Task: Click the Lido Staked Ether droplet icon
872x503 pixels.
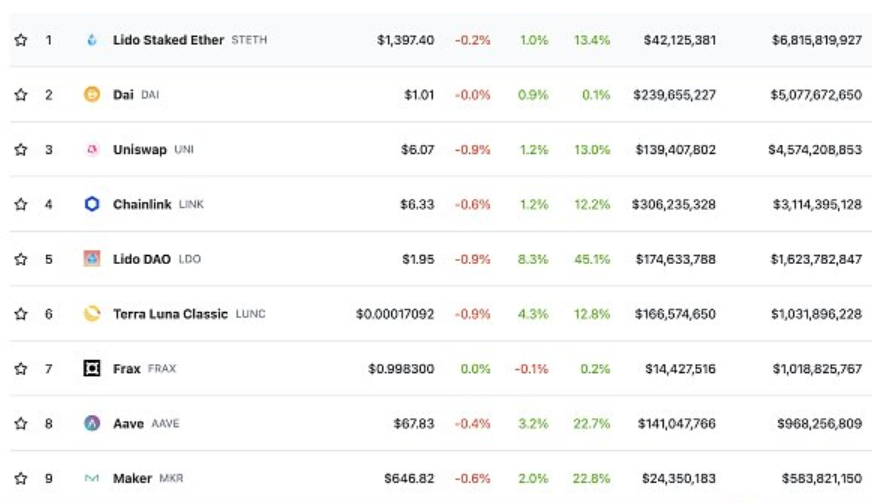Action: point(92,40)
